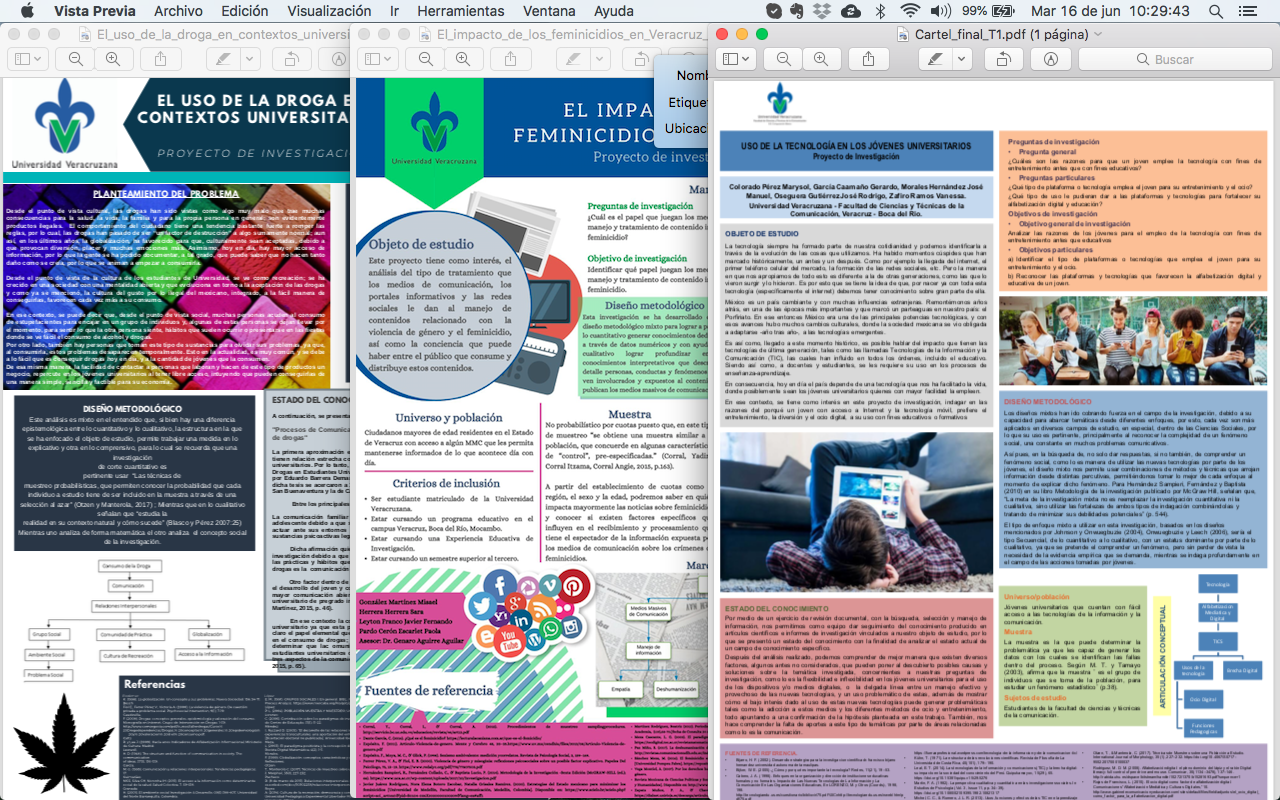The height and width of the screenshot is (800, 1280).
Task: Share the El_impacto_de_los_feminicidios document
Action: tap(511, 59)
